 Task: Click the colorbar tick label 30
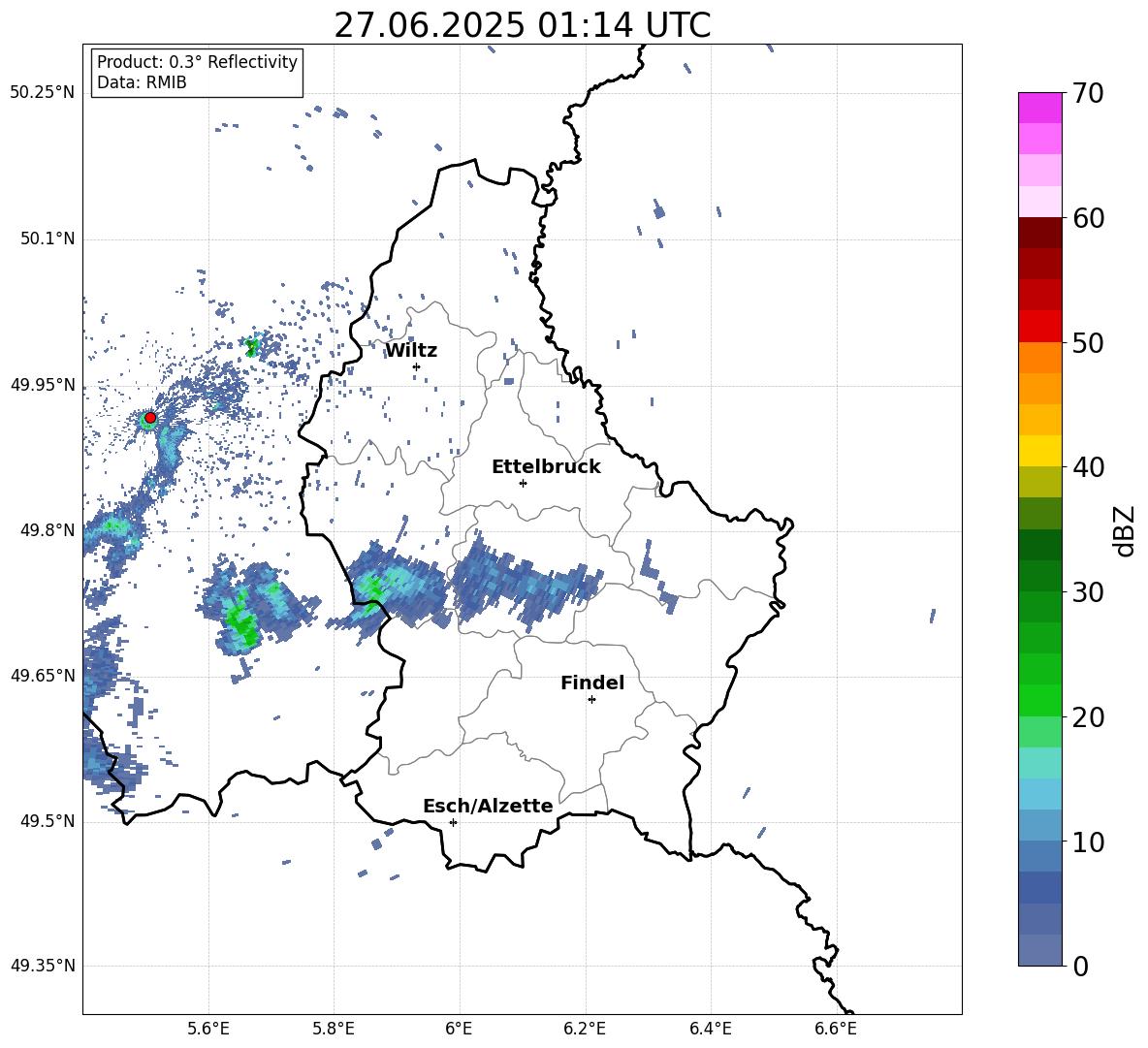tap(1088, 592)
